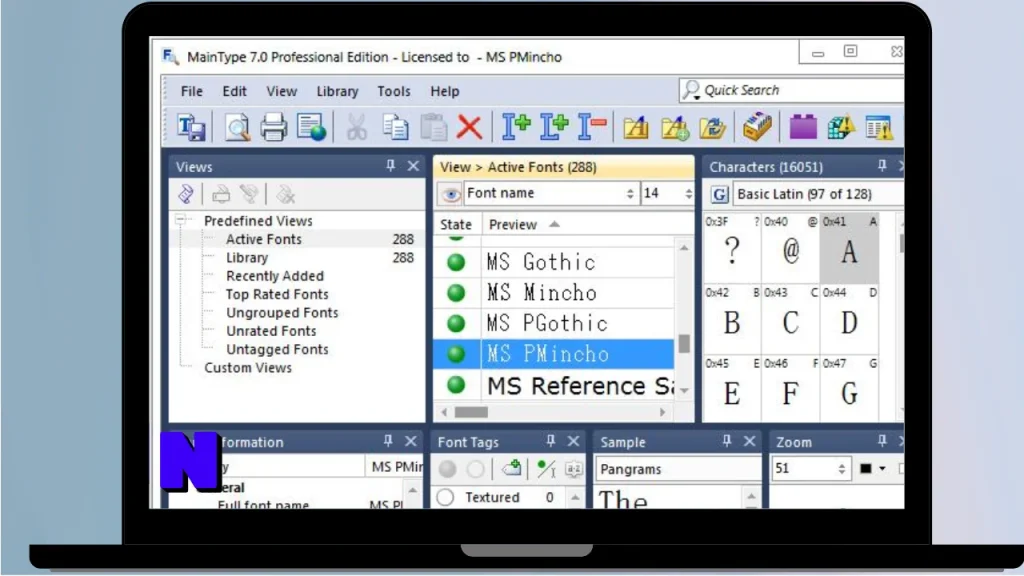The height and width of the screenshot is (576, 1024).
Task: Change the font size 14 spinner
Action: point(688,194)
